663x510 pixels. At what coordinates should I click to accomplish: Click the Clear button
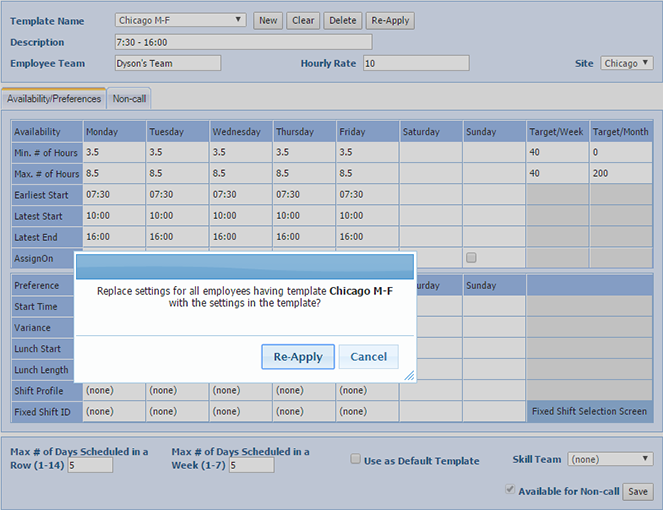(302, 20)
